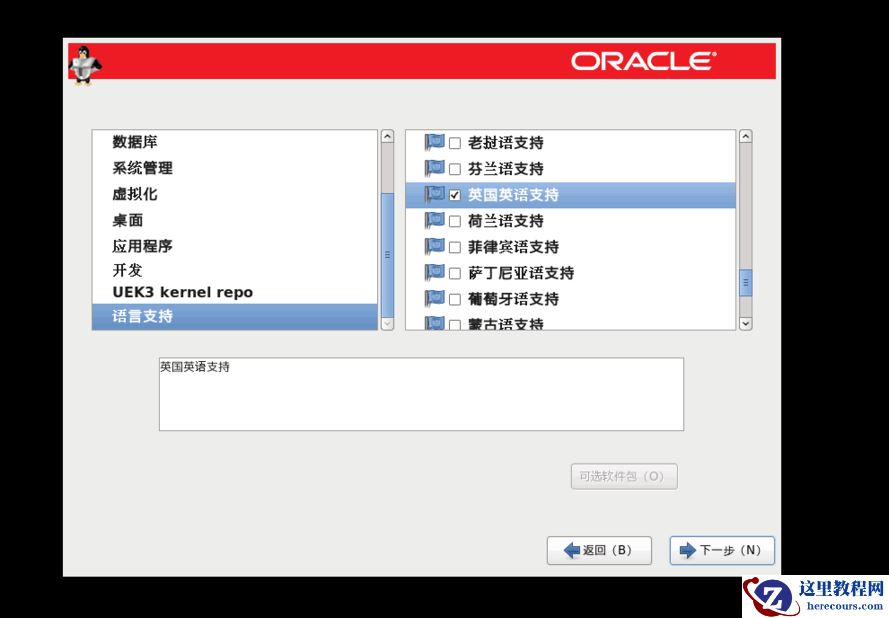Click the language list scrollbar thumb
Screen dimensions: 889x618
click(x=746, y=282)
